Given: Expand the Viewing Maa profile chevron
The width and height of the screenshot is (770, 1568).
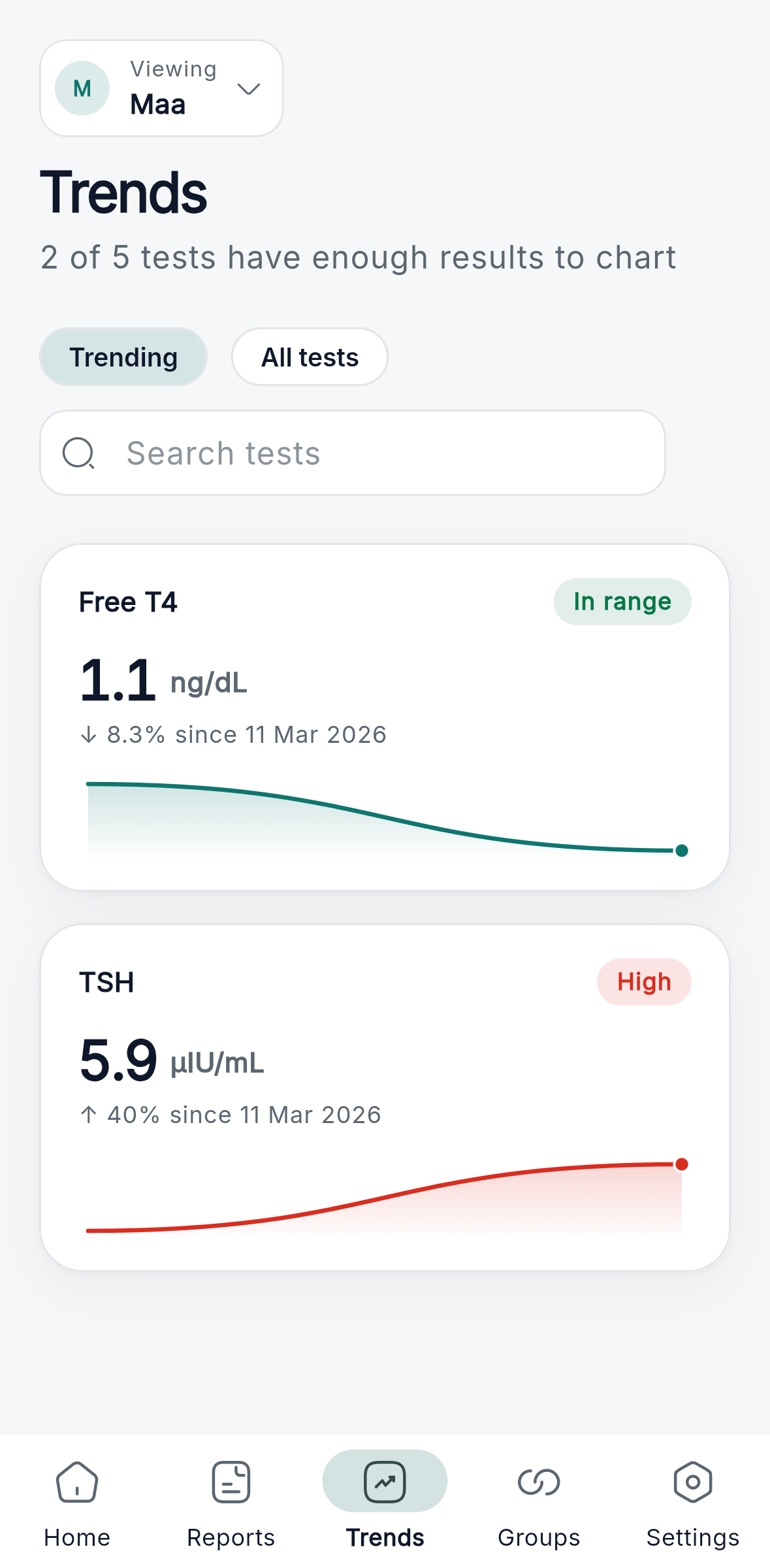Looking at the screenshot, I should click(x=249, y=88).
